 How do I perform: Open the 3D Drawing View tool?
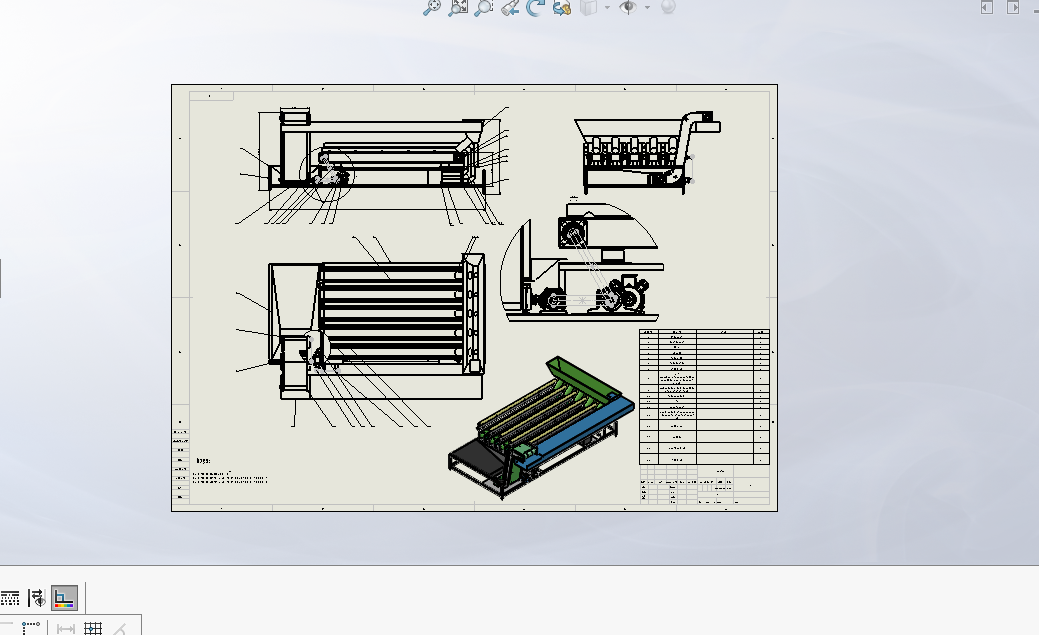pos(562,7)
